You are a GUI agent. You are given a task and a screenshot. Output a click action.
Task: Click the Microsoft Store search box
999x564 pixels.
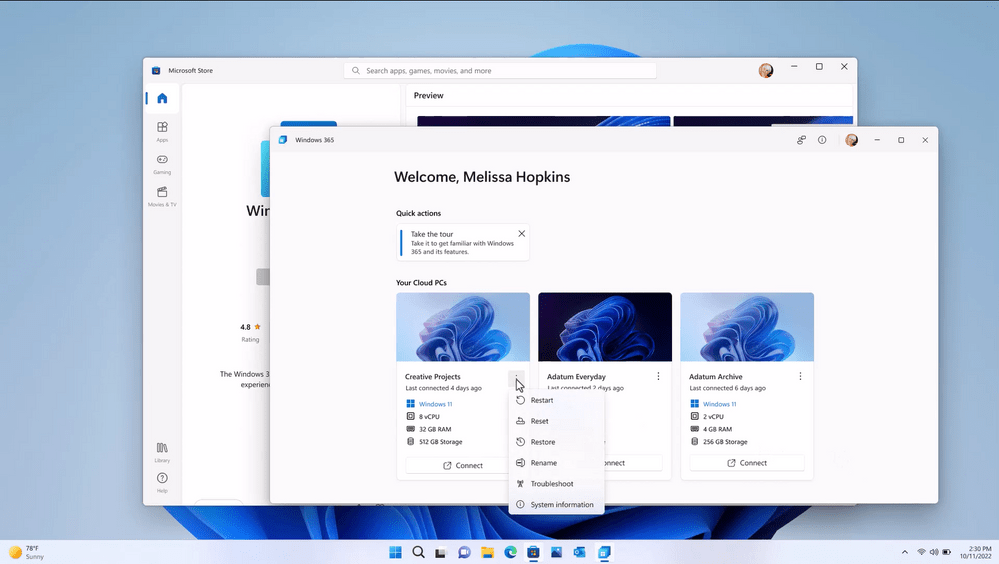pyautogui.click(x=500, y=71)
